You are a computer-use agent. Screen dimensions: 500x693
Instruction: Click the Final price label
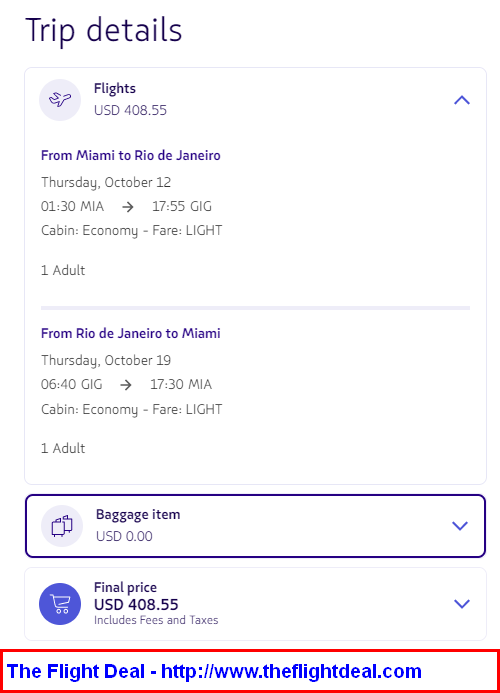[125, 587]
